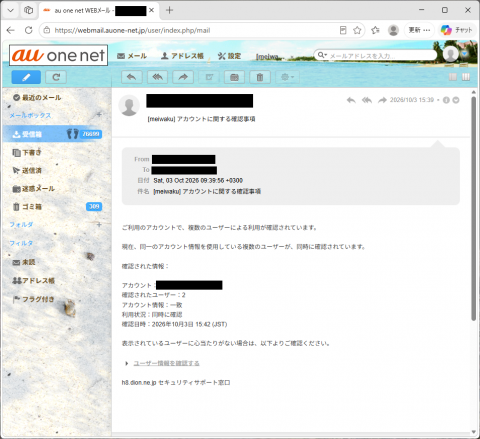Bookmark the page with the star icon
The image size is (480, 439).
coord(357,30)
